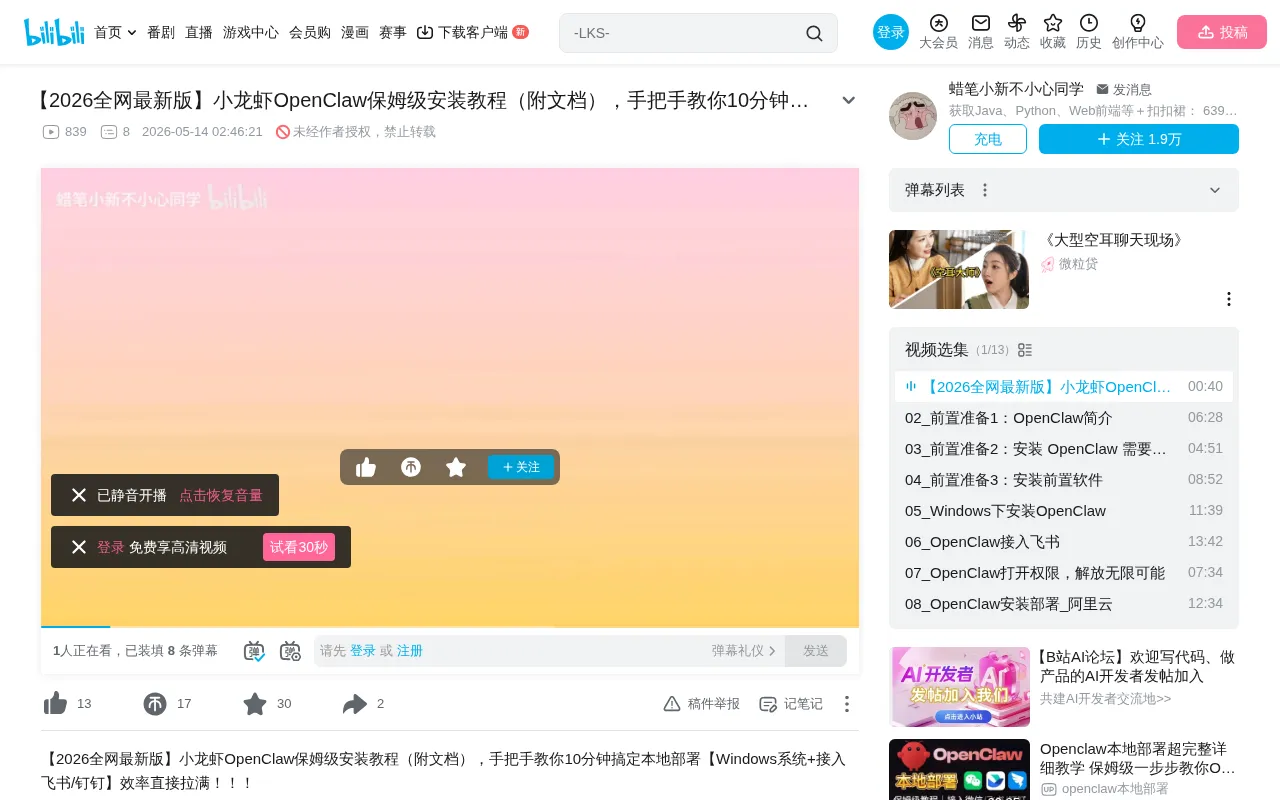Click the star icon in the player overlay
Screen dimensions: 1280x800
click(x=456, y=467)
